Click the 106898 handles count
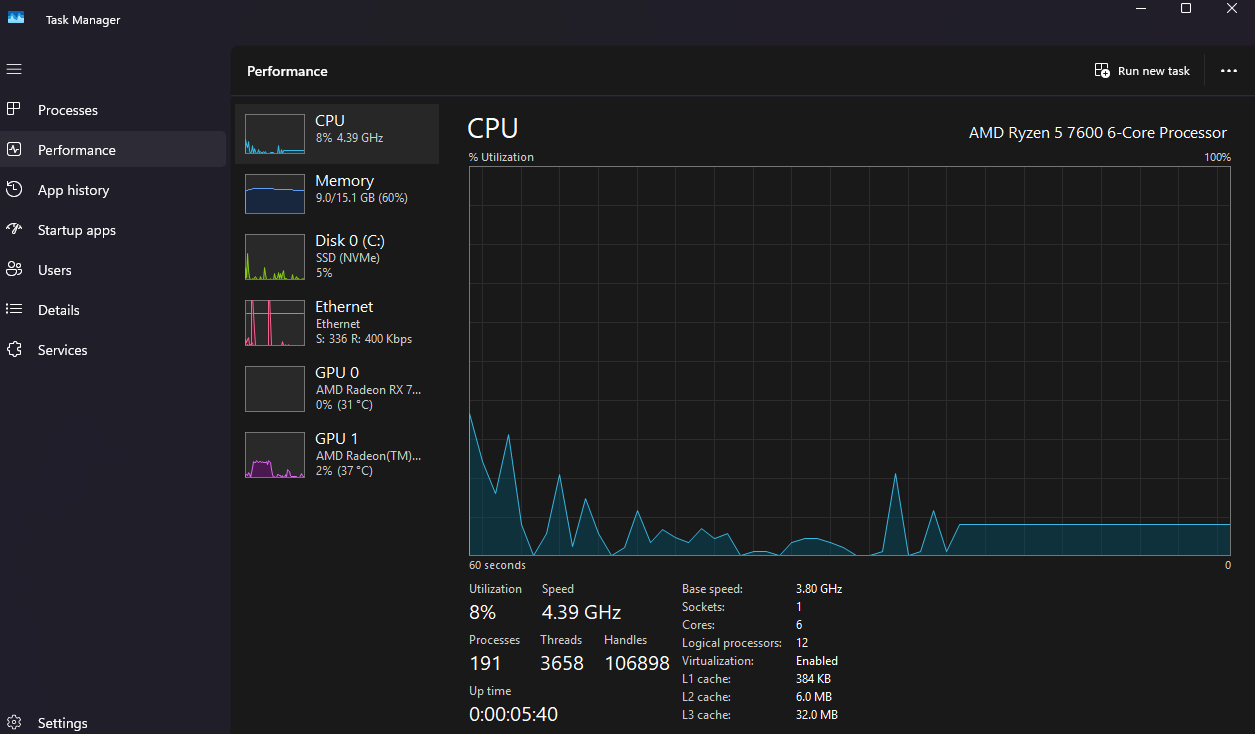 (637, 663)
